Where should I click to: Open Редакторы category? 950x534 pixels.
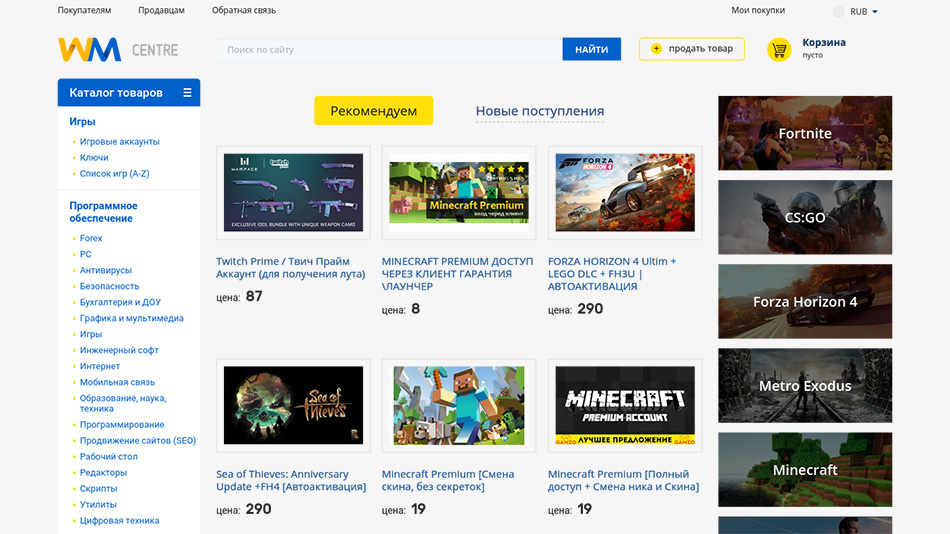point(103,472)
